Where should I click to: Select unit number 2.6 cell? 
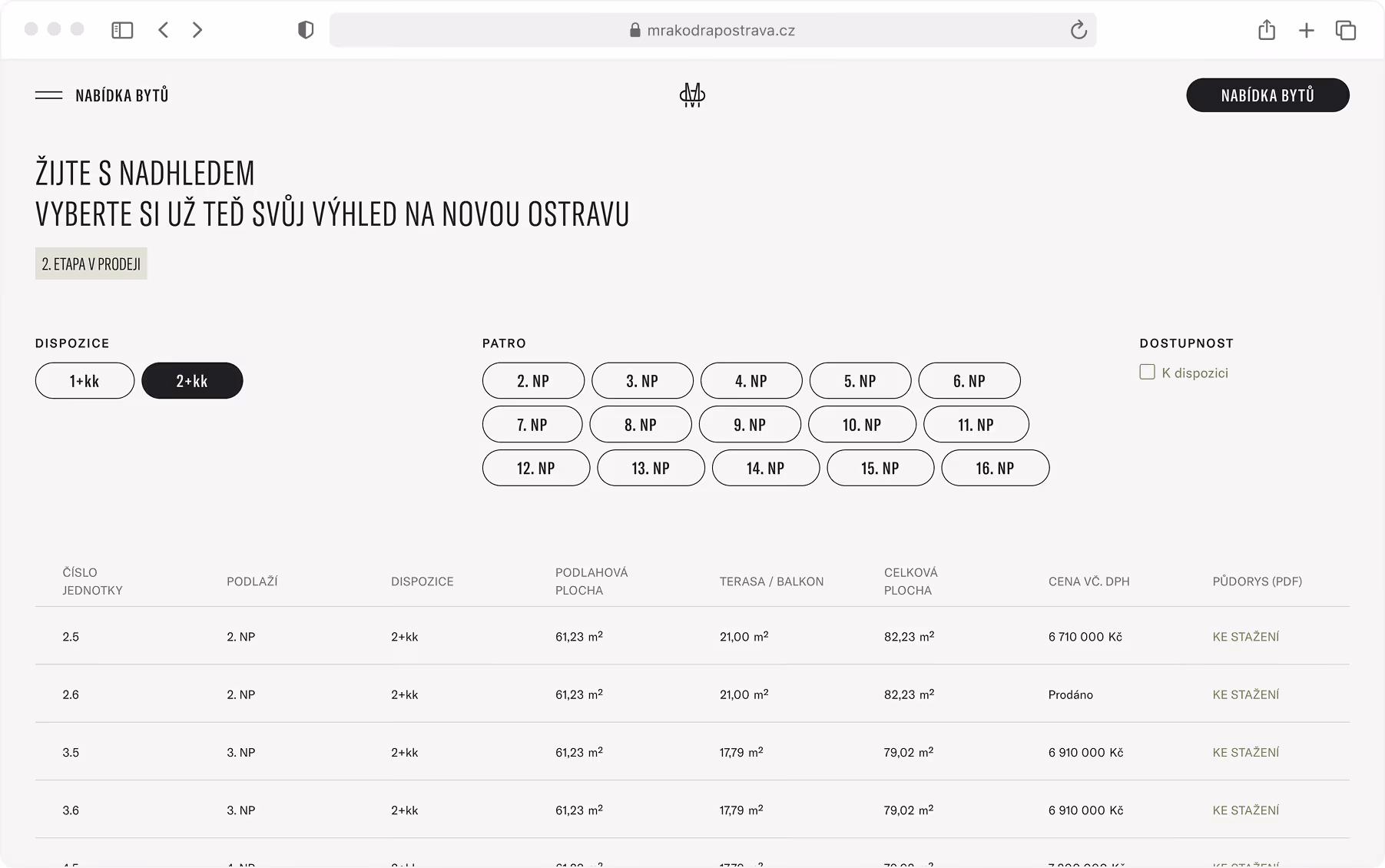click(x=71, y=694)
